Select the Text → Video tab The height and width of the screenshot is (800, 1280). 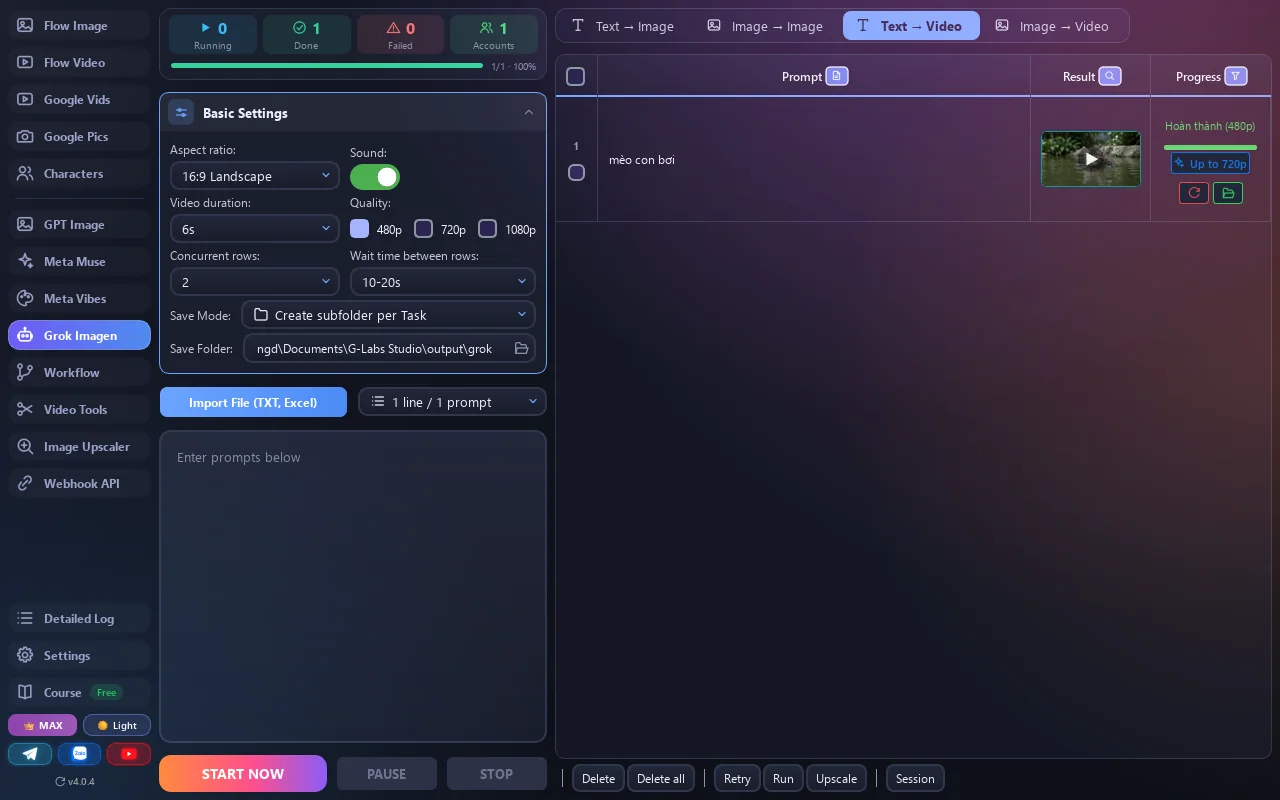point(911,26)
